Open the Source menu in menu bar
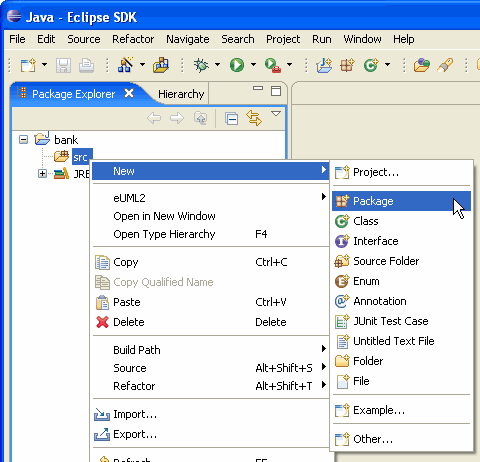Image resolution: width=480 pixels, height=462 pixels. (84, 39)
